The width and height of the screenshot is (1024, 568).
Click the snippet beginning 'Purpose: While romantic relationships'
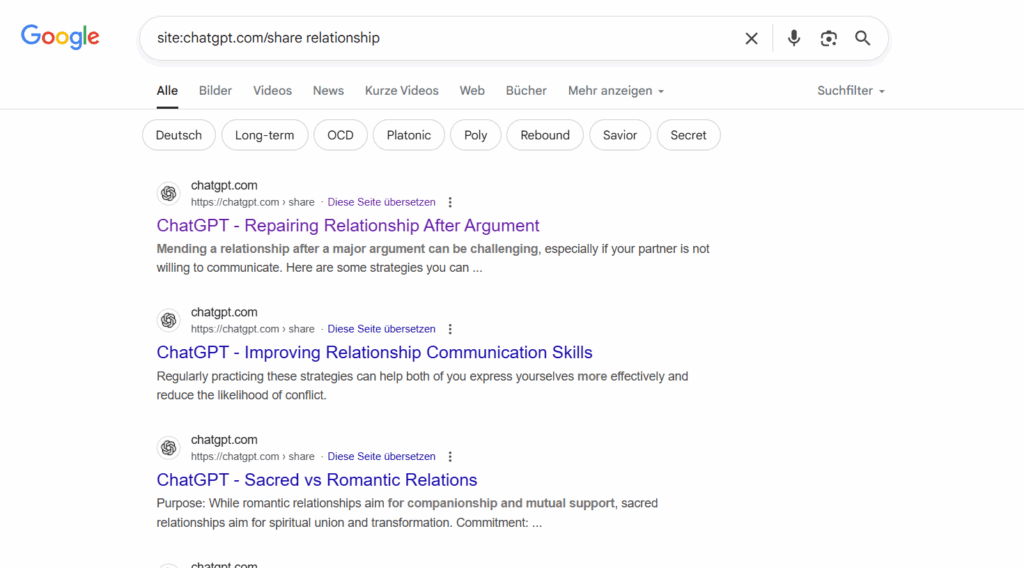(x=408, y=513)
